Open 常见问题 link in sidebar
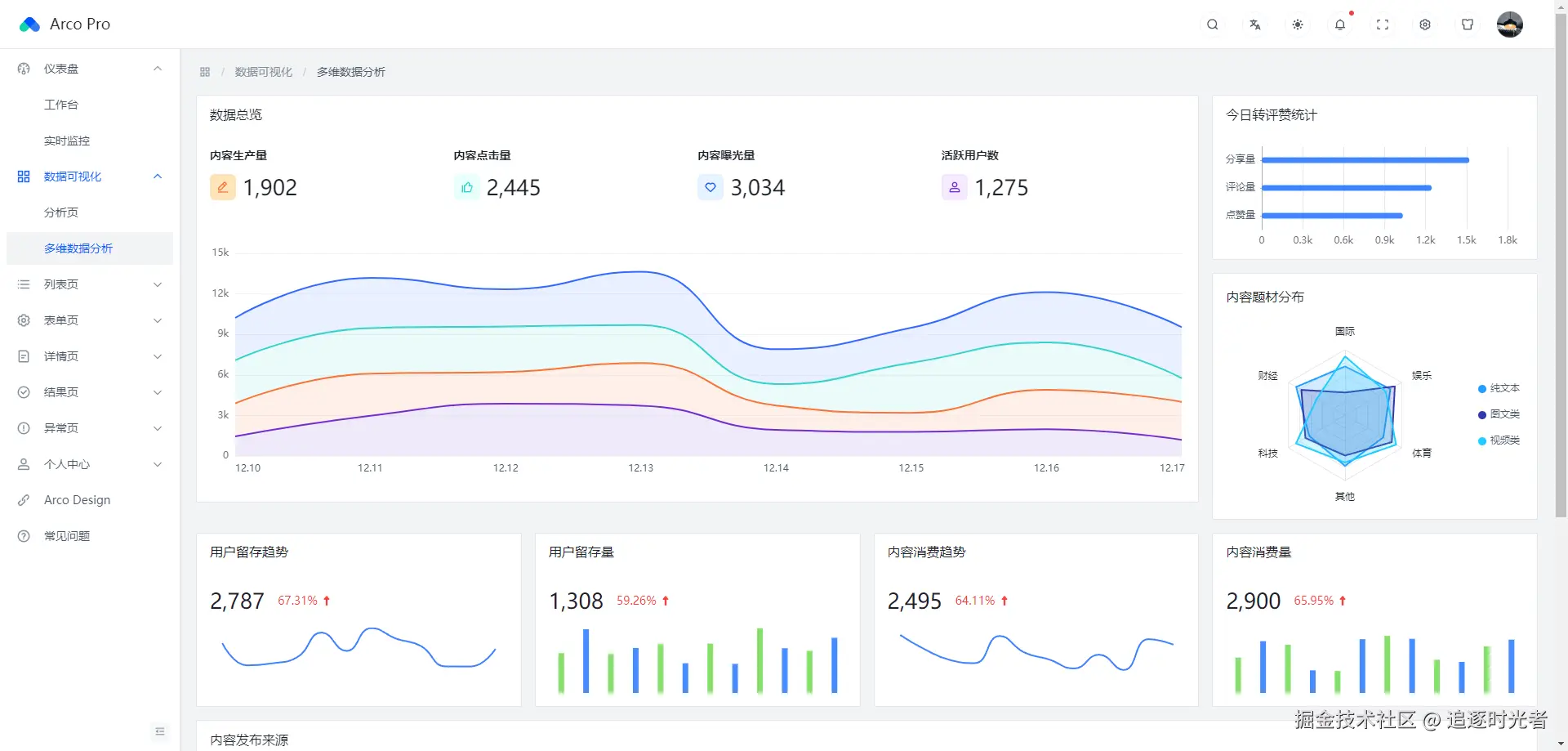This screenshot has height=751, width=1568. coord(67,536)
